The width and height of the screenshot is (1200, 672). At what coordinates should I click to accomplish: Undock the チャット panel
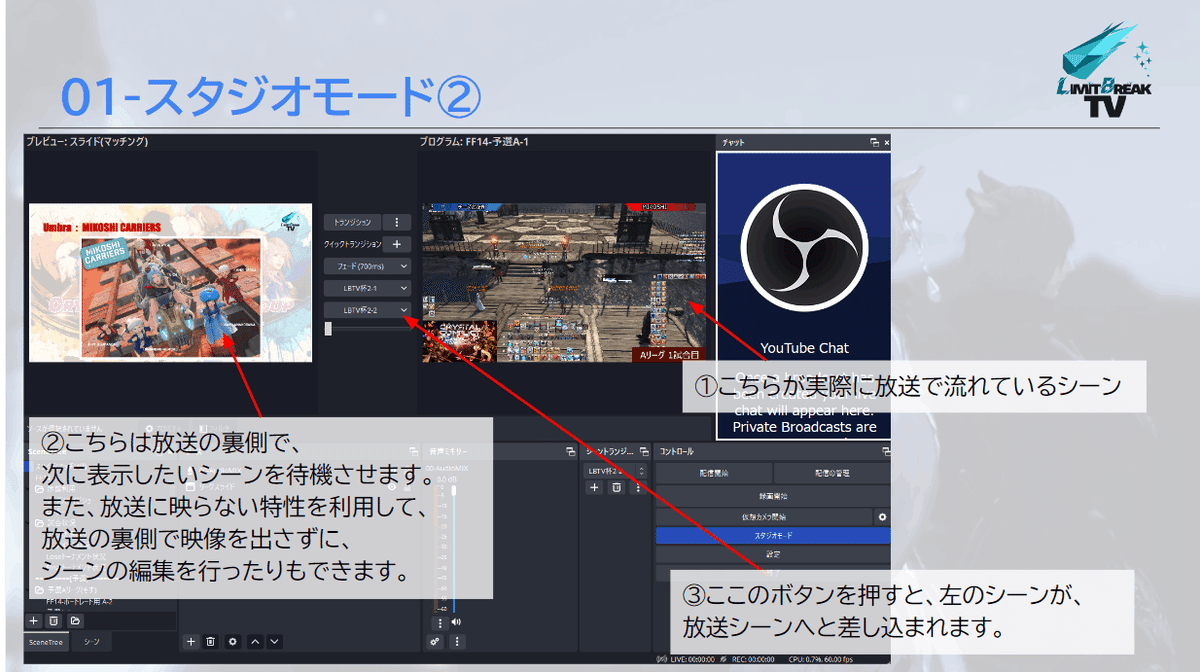coord(874,143)
